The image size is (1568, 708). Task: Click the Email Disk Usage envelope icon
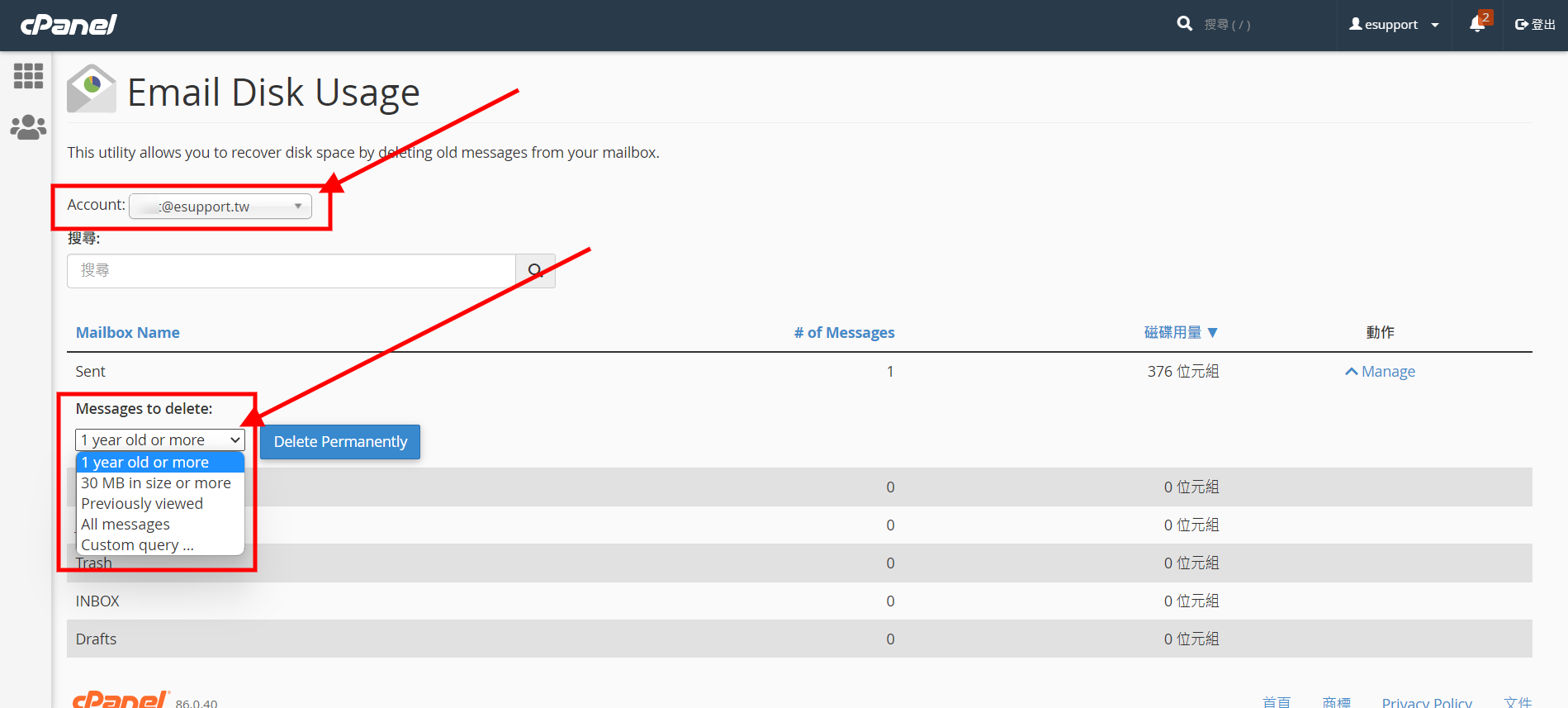91,89
